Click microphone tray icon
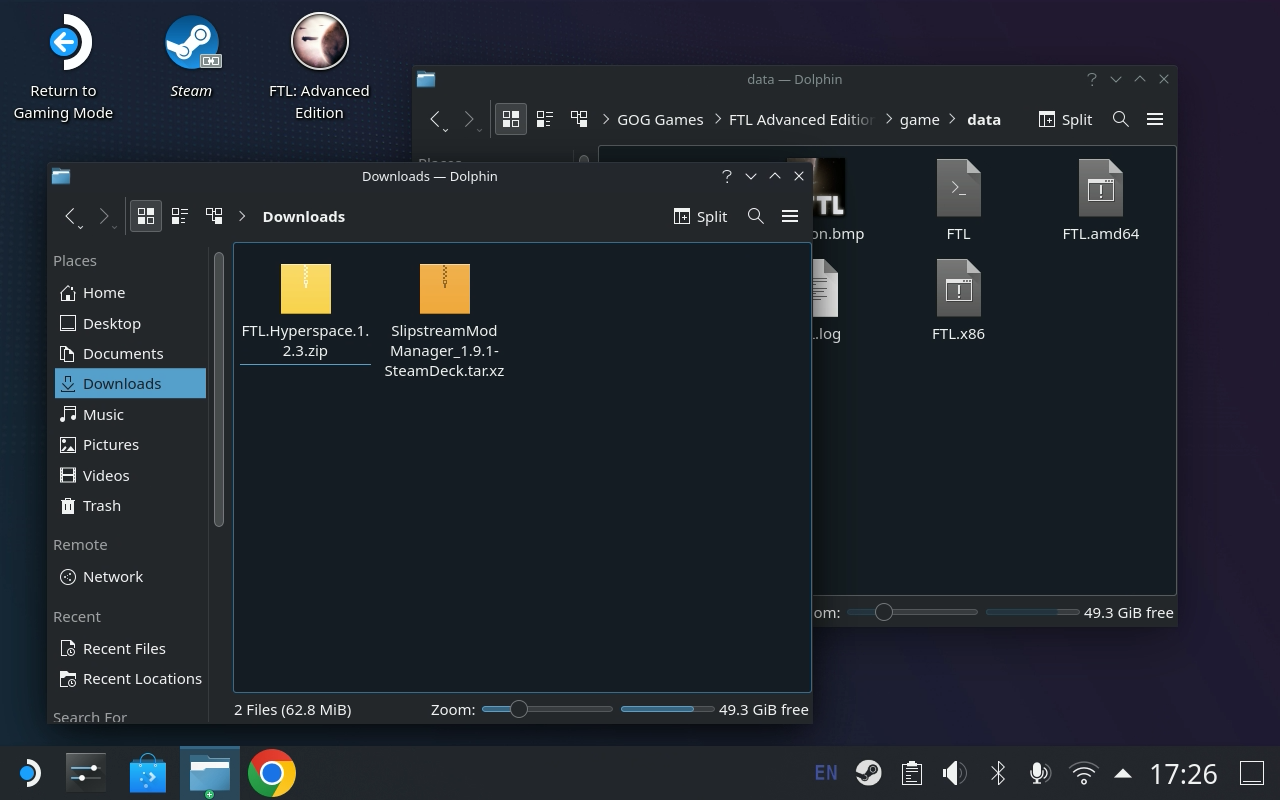 tap(1040, 773)
